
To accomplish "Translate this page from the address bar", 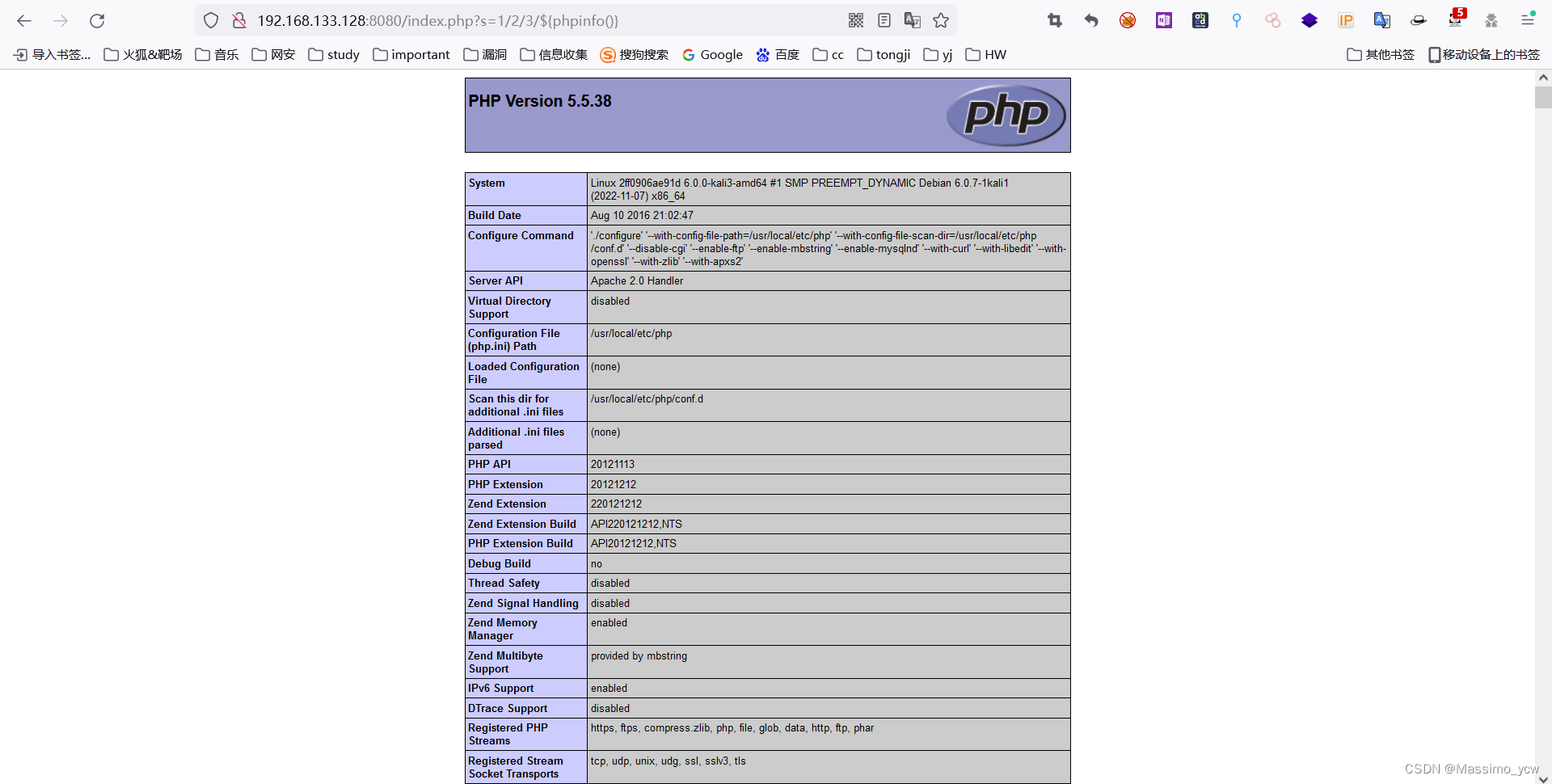I will coord(913,21).
